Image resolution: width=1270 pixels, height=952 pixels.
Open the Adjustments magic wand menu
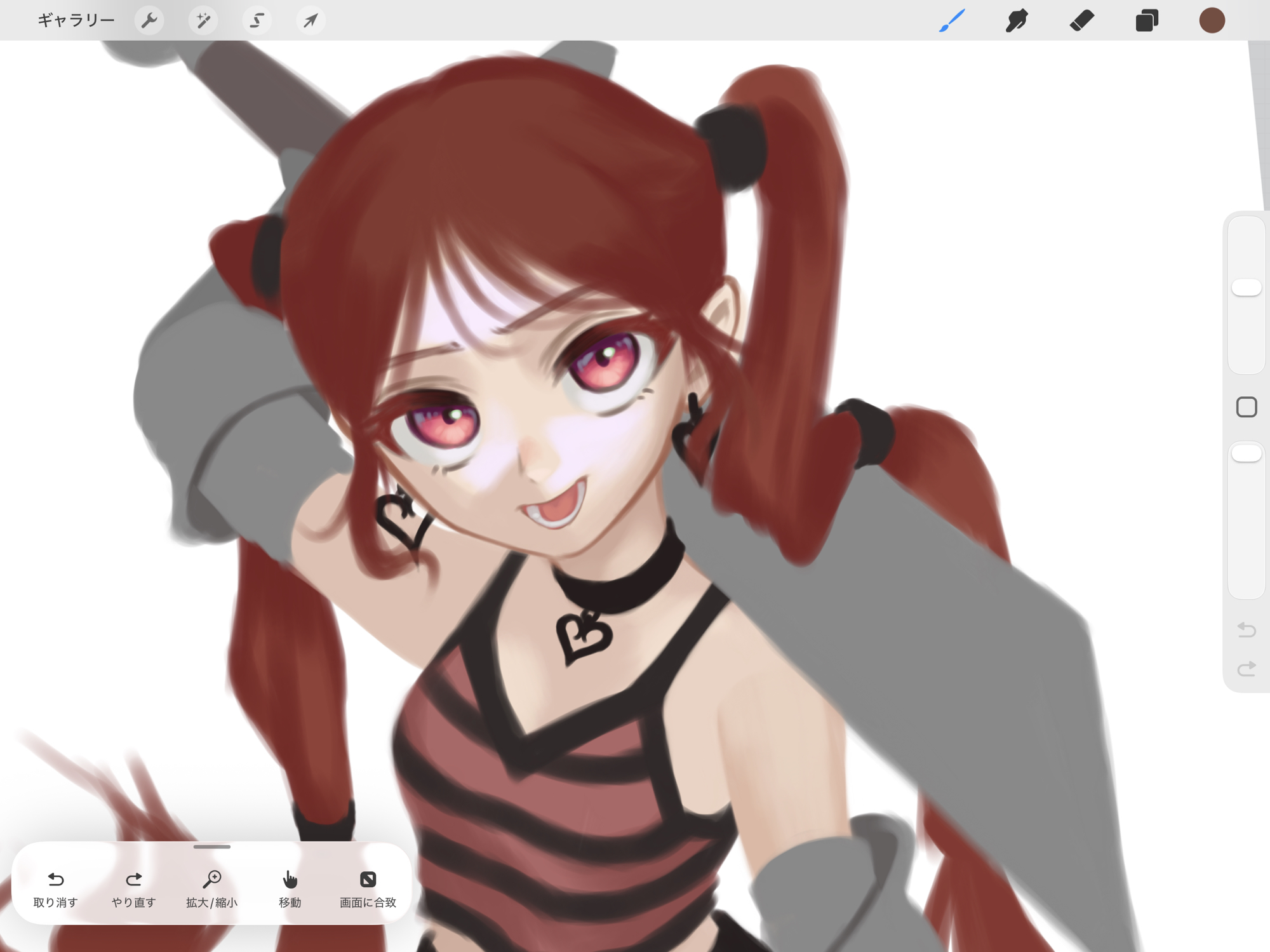pos(203,20)
